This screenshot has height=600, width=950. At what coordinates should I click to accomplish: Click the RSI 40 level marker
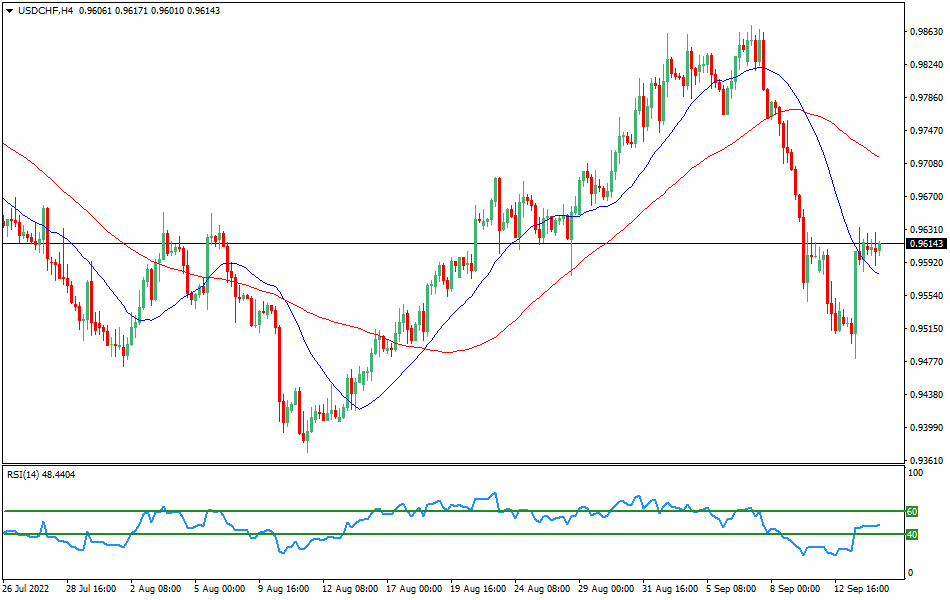pos(912,534)
